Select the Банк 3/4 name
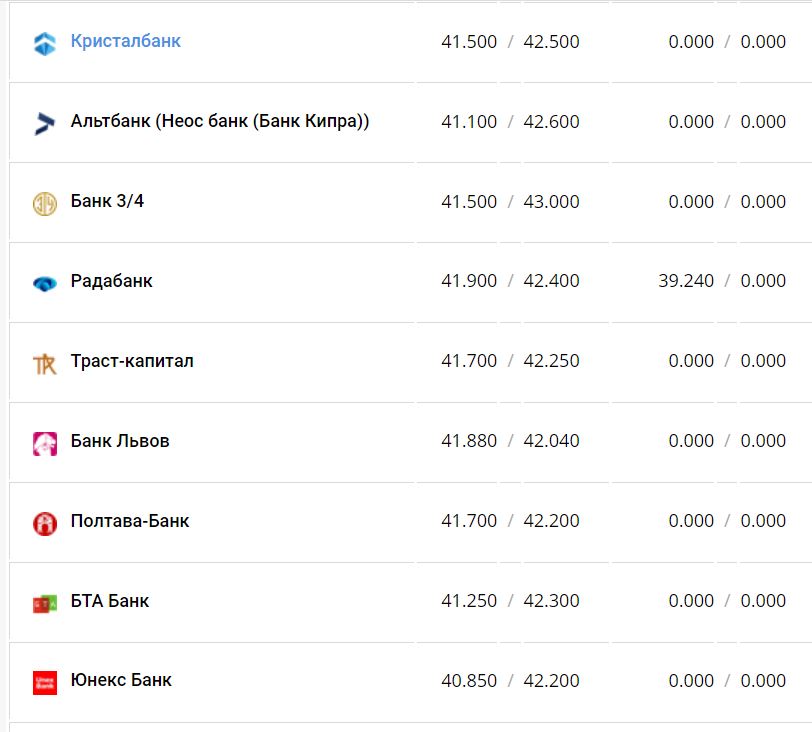 pyautogui.click(x=107, y=201)
